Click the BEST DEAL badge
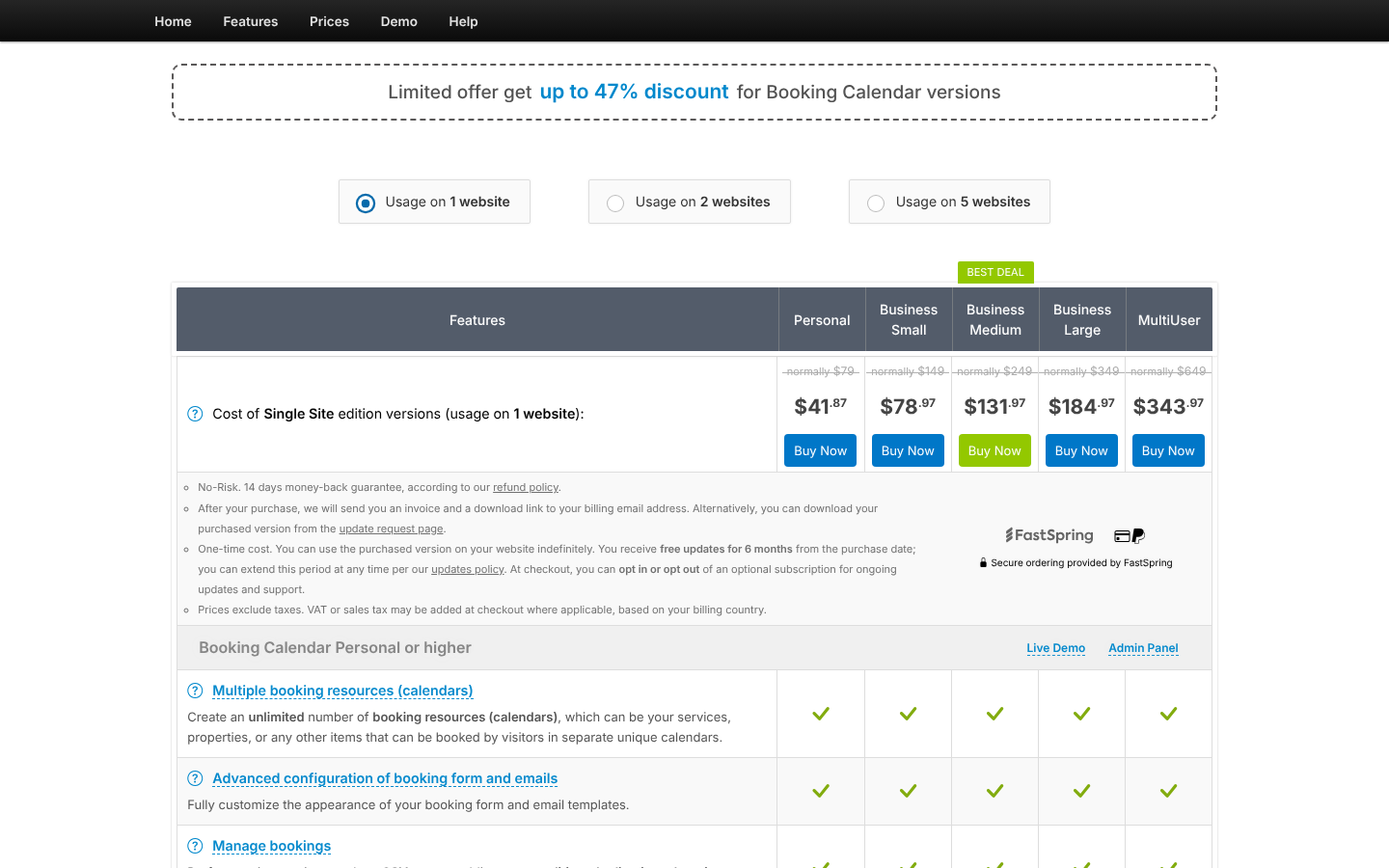The image size is (1389, 868). tap(995, 272)
